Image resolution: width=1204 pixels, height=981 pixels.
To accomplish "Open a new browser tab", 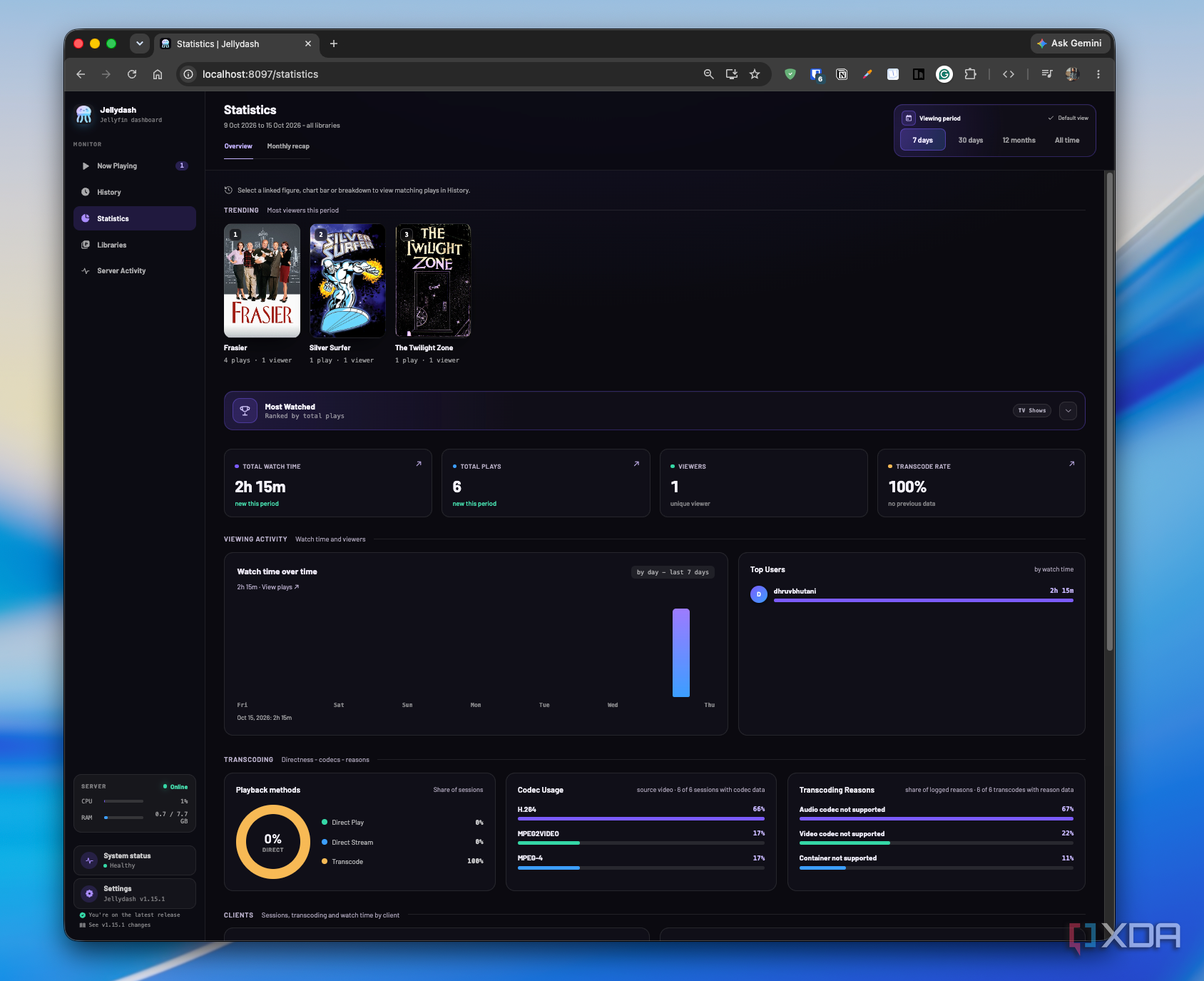I will pyautogui.click(x=333, y=44).
